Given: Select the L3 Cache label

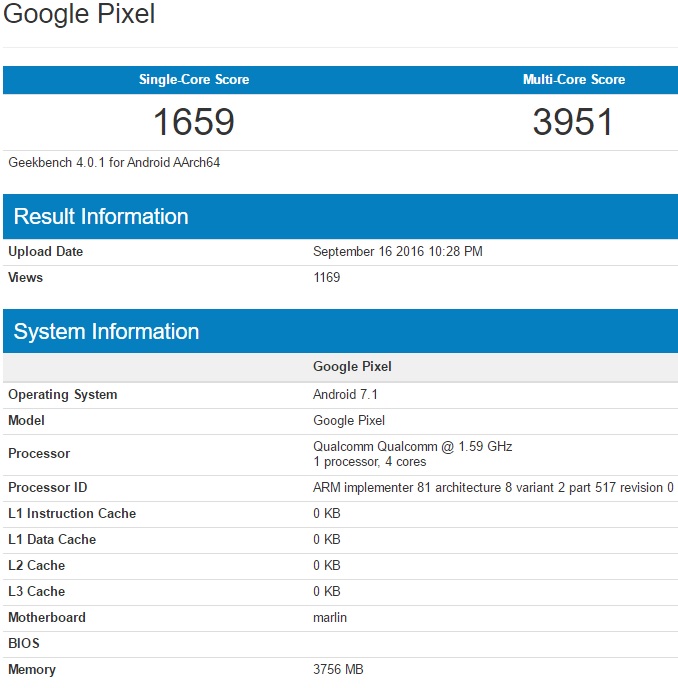Looking at the screenshot, I should (x=37, y=591).
